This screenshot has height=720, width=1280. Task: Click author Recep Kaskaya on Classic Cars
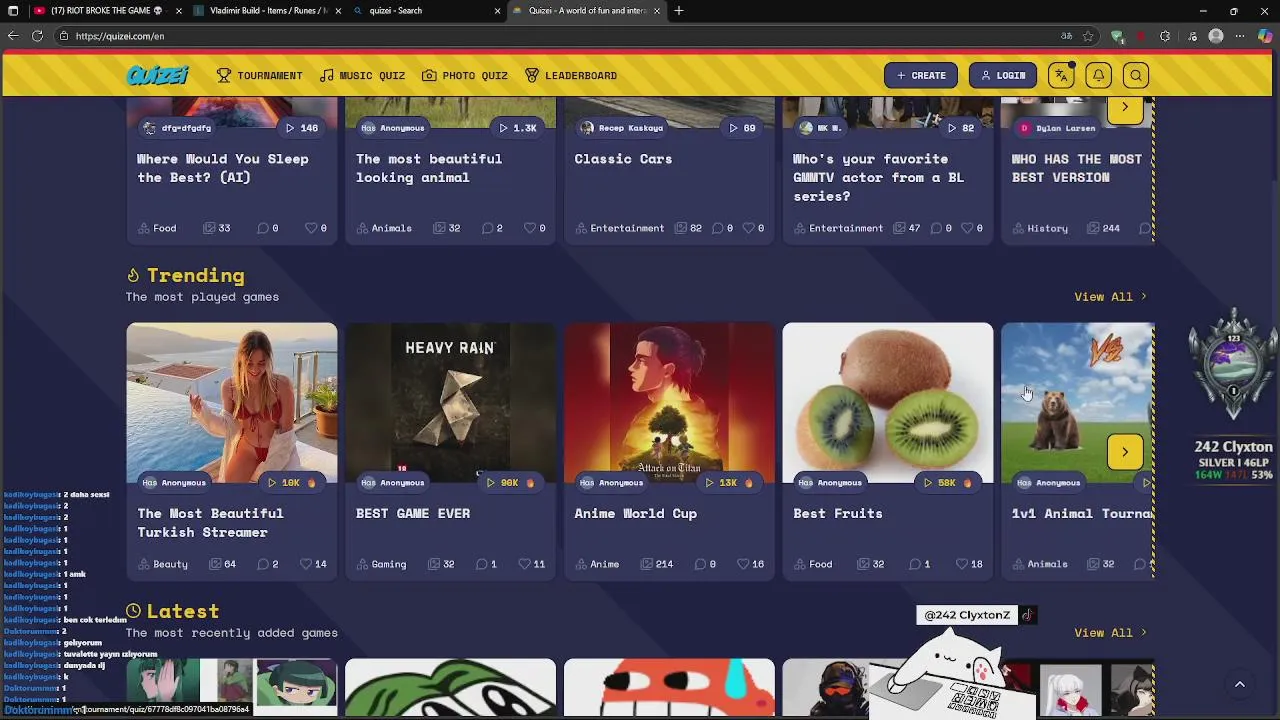click(621, 128)
